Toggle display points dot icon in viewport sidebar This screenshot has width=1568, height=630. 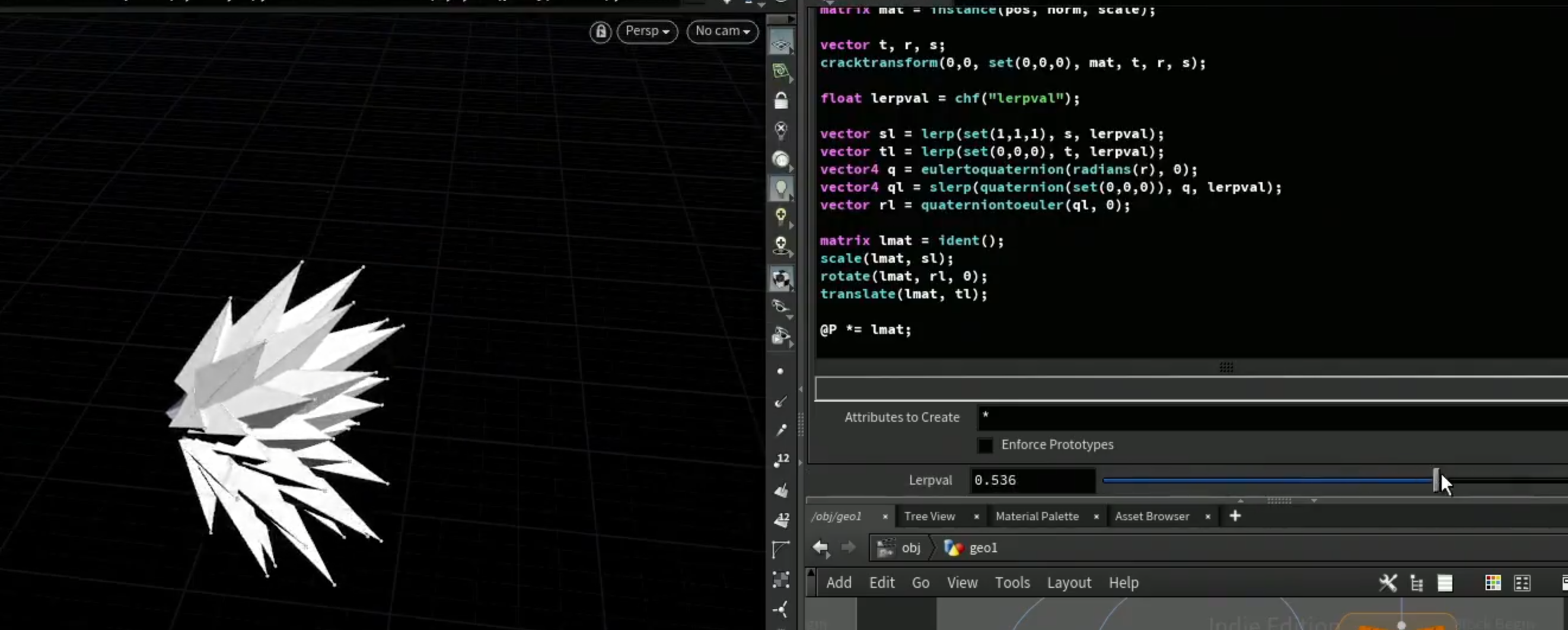pyautogui.click(x=780, y=371)
